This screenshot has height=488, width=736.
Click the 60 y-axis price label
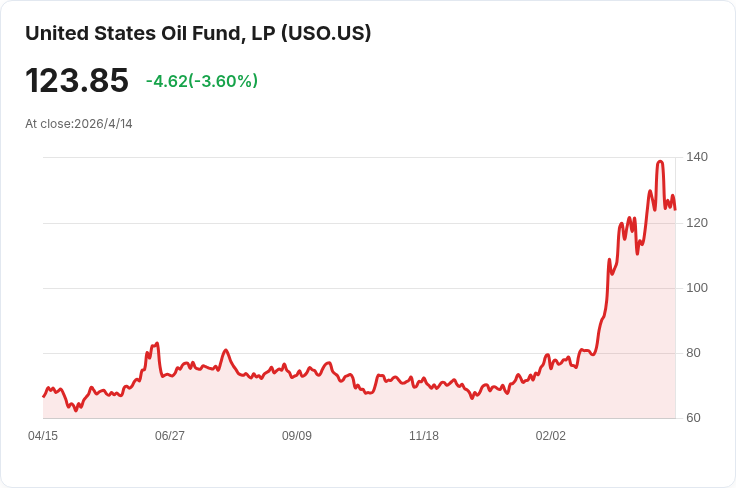click(x=693, y=418)
